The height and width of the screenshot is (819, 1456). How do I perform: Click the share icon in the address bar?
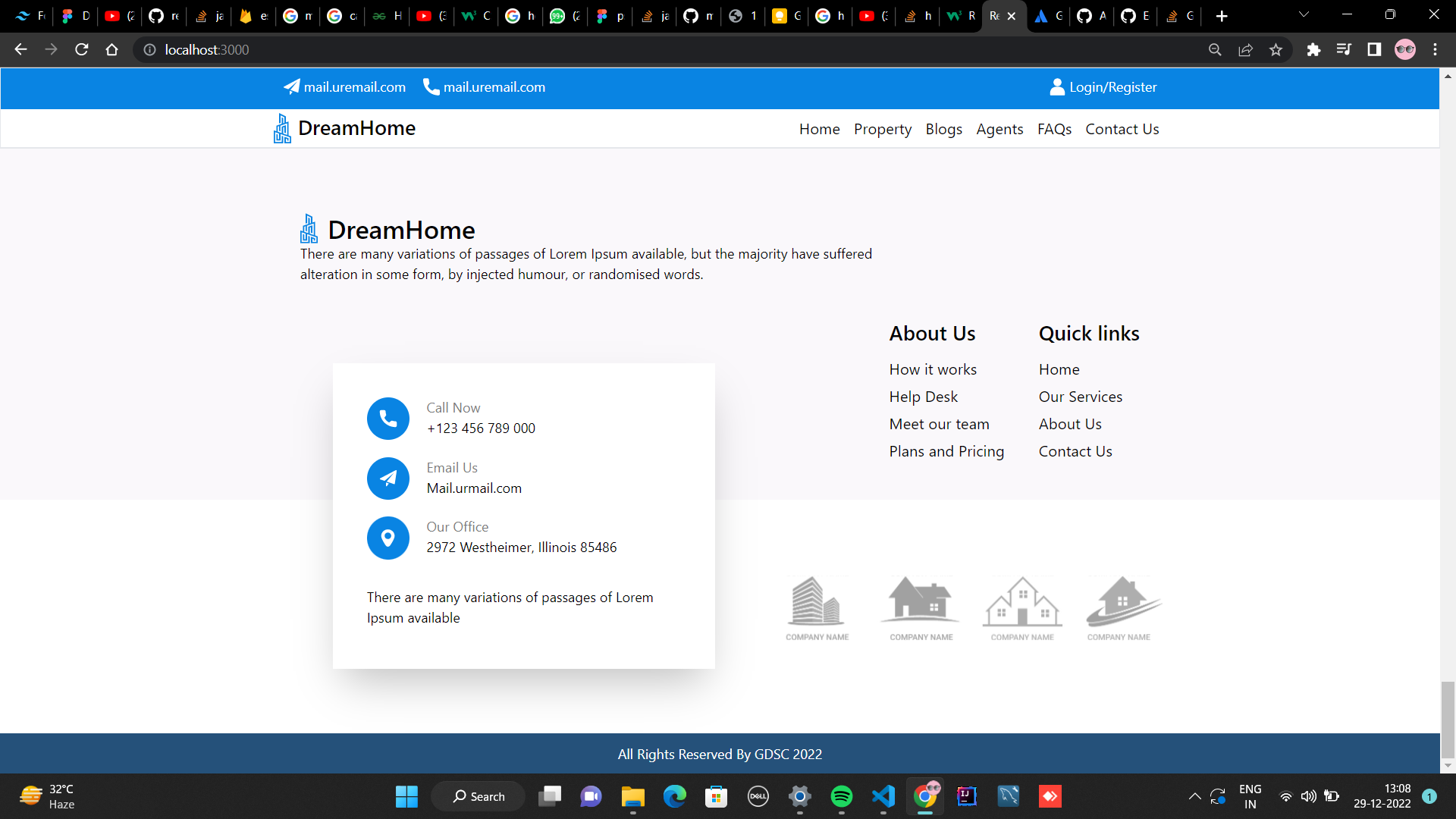pyautogui.click(x=1246, y=49)
